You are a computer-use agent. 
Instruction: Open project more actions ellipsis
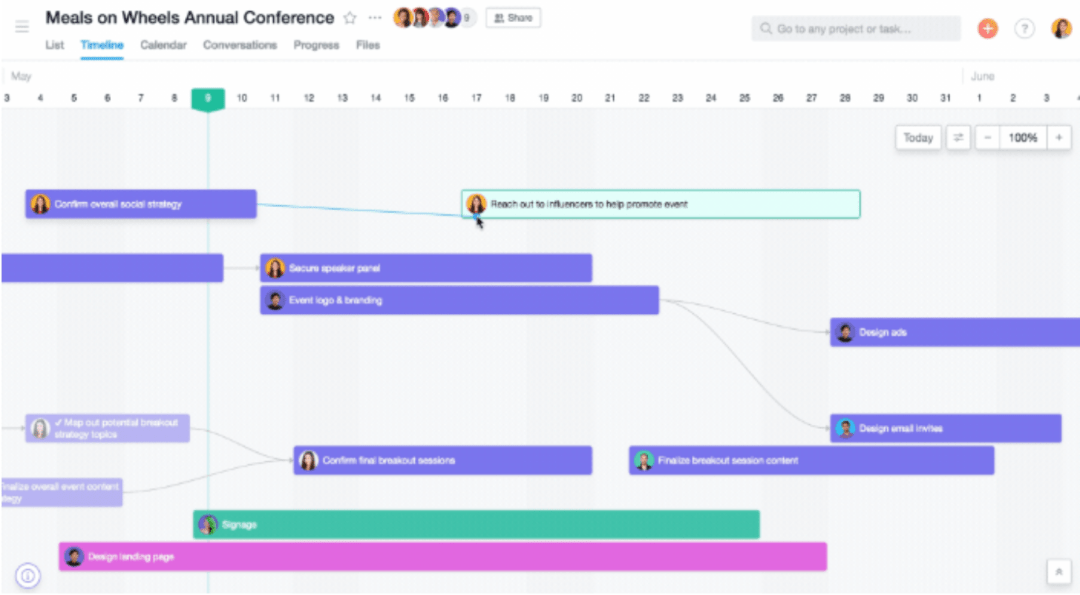(x=375, y=18)
